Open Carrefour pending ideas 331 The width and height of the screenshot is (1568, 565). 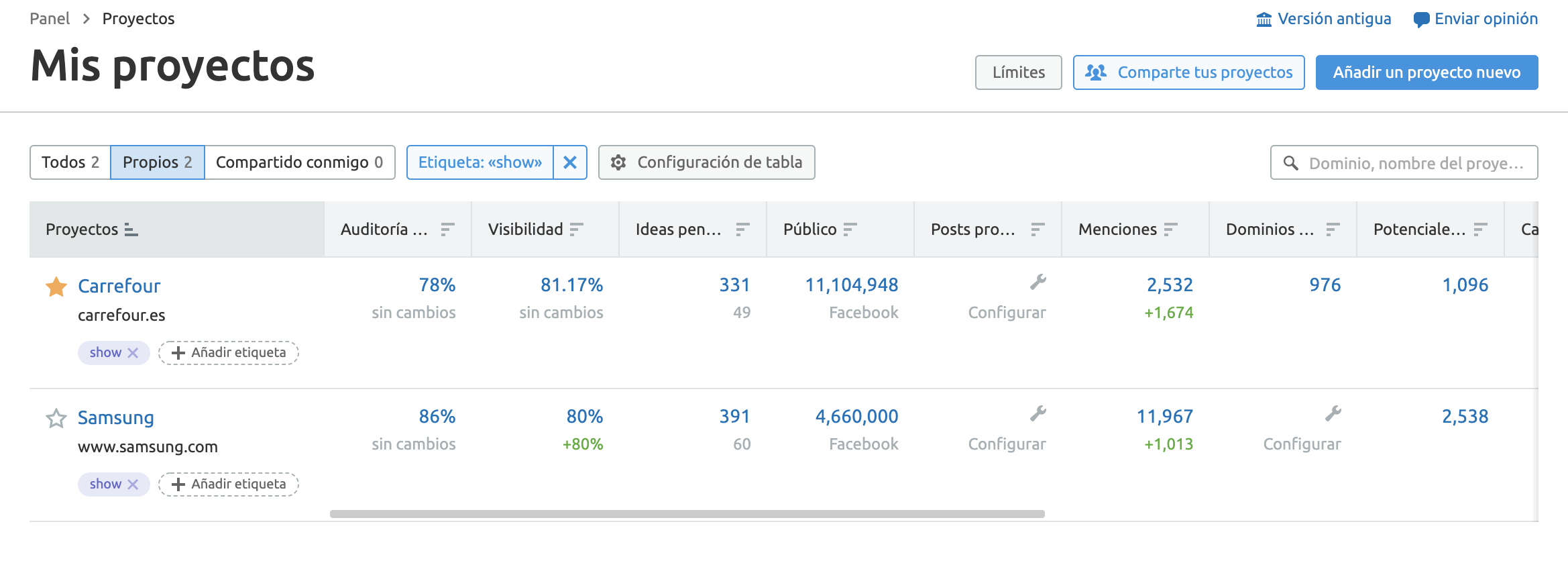click(735, 285)
